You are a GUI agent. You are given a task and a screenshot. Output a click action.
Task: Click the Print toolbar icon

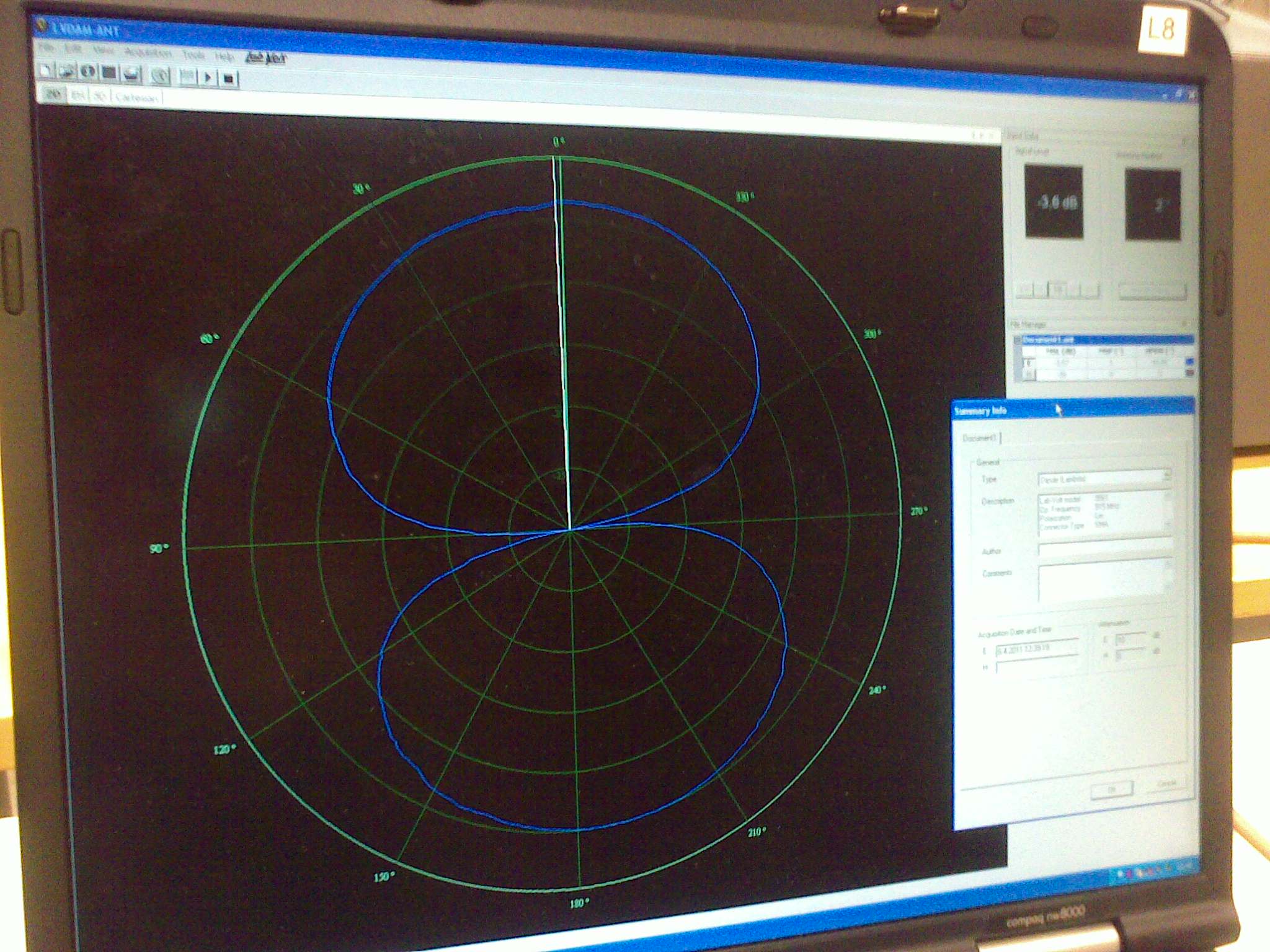(x=131, y=74)
